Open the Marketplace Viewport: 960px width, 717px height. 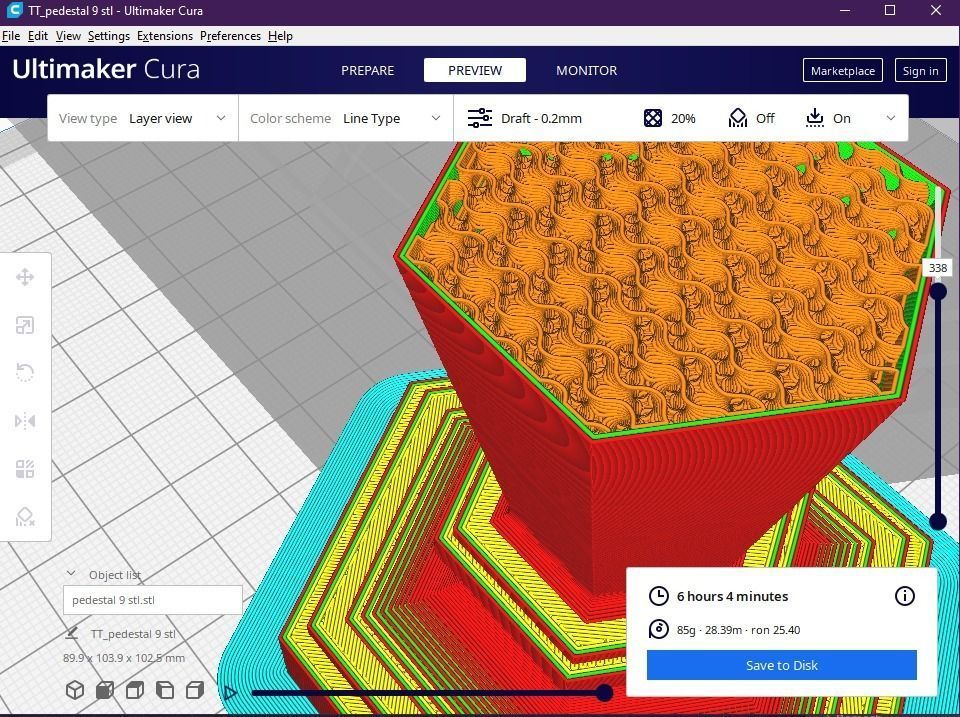pyautogui.click(x=842, y=70)
